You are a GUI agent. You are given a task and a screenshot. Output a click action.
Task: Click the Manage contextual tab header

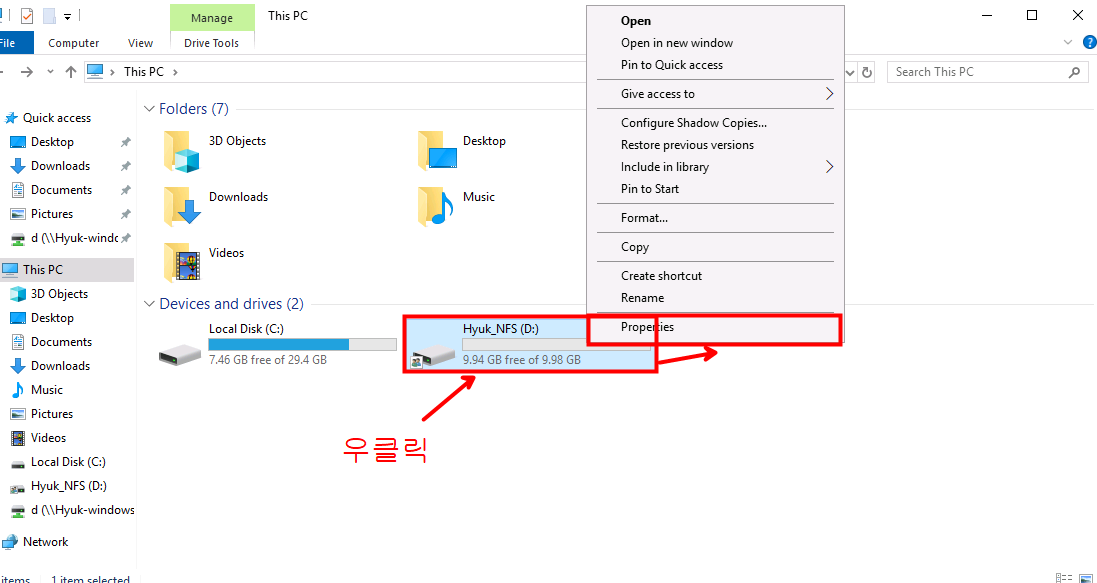point(212,18)
